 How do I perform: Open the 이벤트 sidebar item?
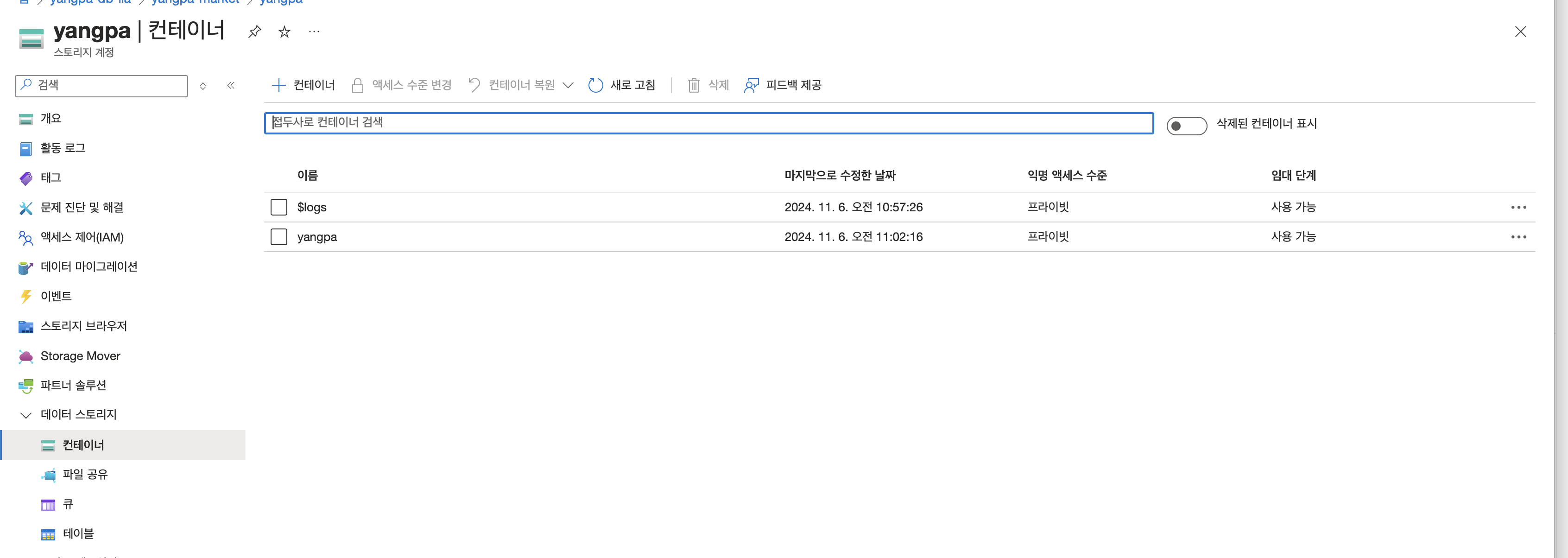click(x=56, y=296)
